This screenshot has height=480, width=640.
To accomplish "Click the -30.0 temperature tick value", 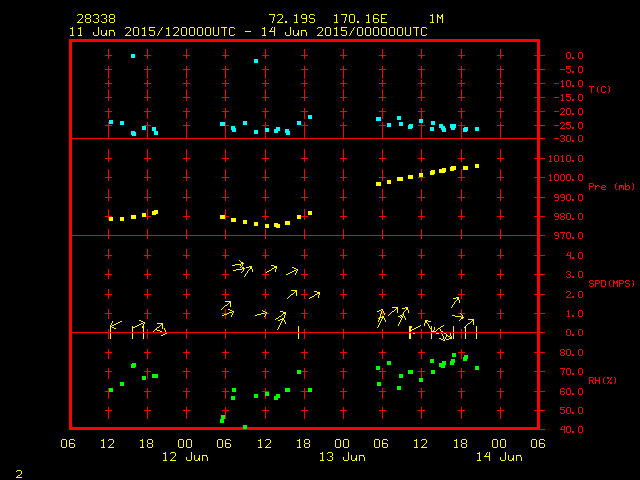I will coord(554,139).
